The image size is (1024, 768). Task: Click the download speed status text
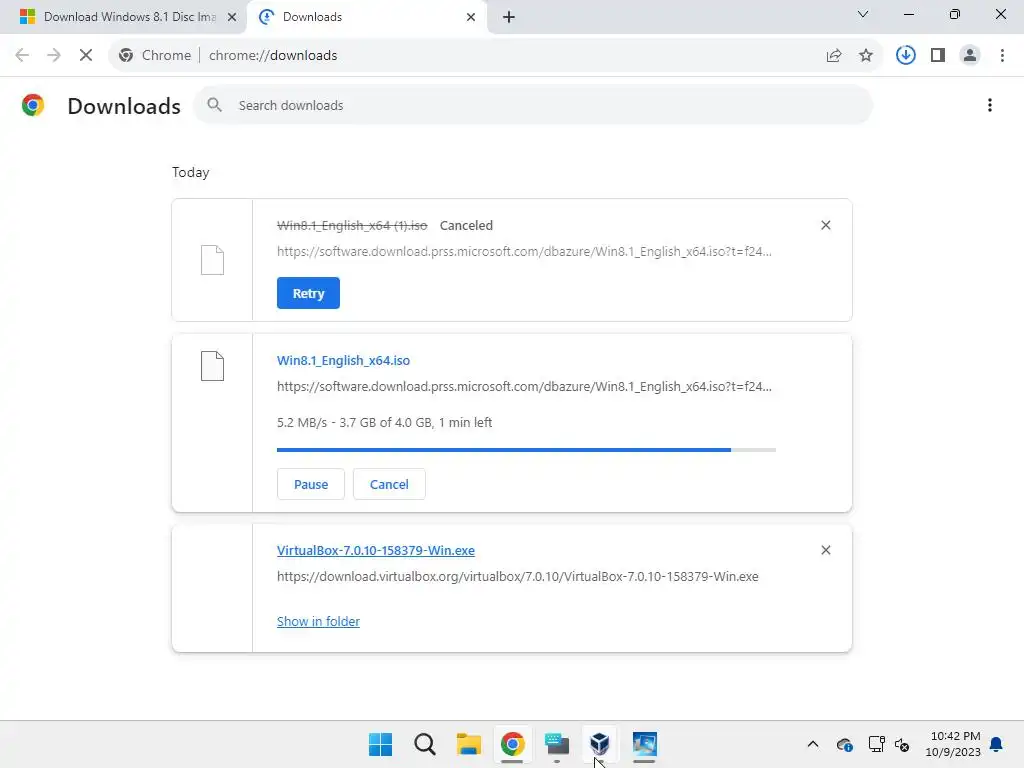pyautogui.click(x=385, y=423)
